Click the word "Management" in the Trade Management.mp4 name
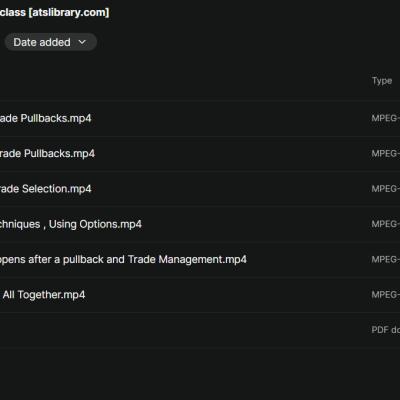Image resolution: width=400 pixels, height=400 pixels. pos(190,260)
